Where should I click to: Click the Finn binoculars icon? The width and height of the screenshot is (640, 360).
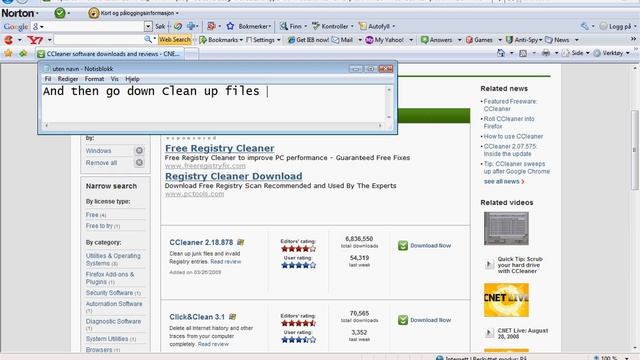coord(284,26)
